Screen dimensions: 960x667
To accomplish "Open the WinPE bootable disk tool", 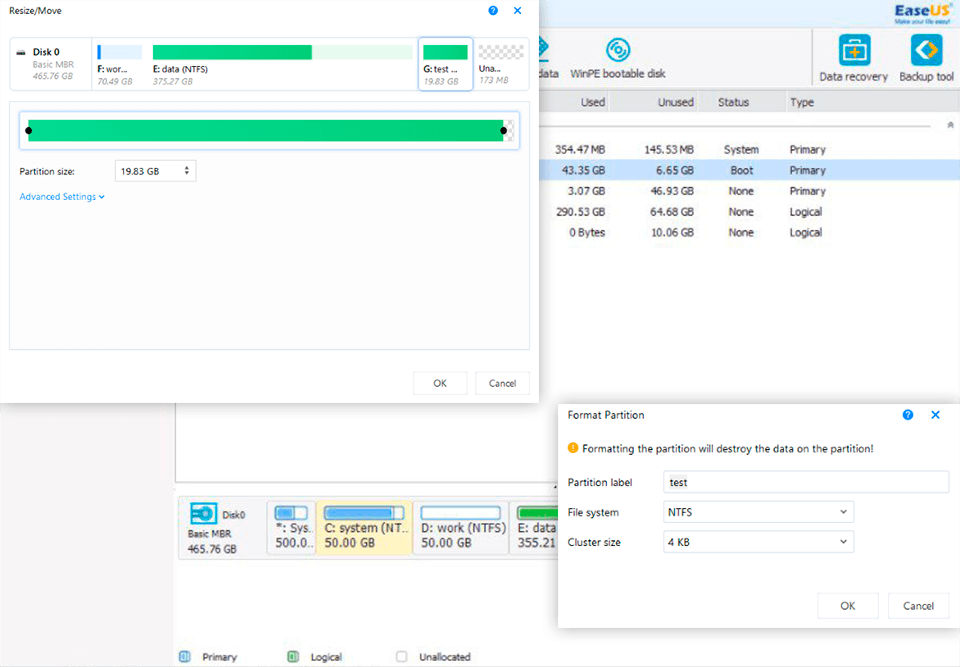I will tap(617, 57).
